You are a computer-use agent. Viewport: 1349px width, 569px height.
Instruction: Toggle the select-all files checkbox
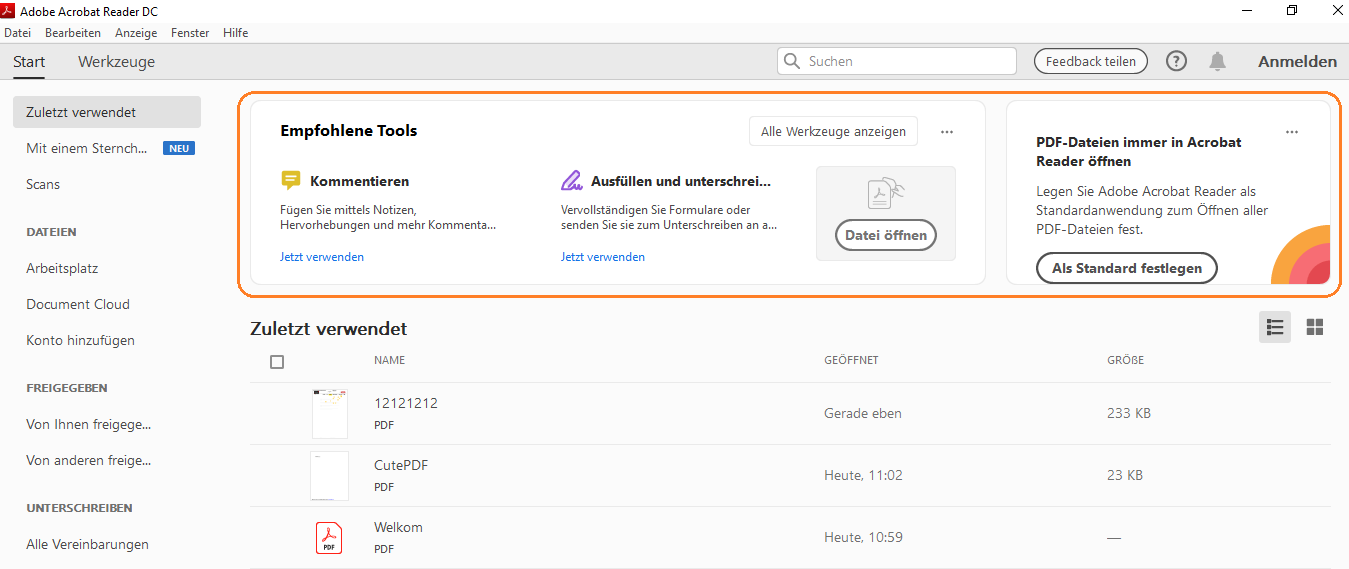(277, 362)
